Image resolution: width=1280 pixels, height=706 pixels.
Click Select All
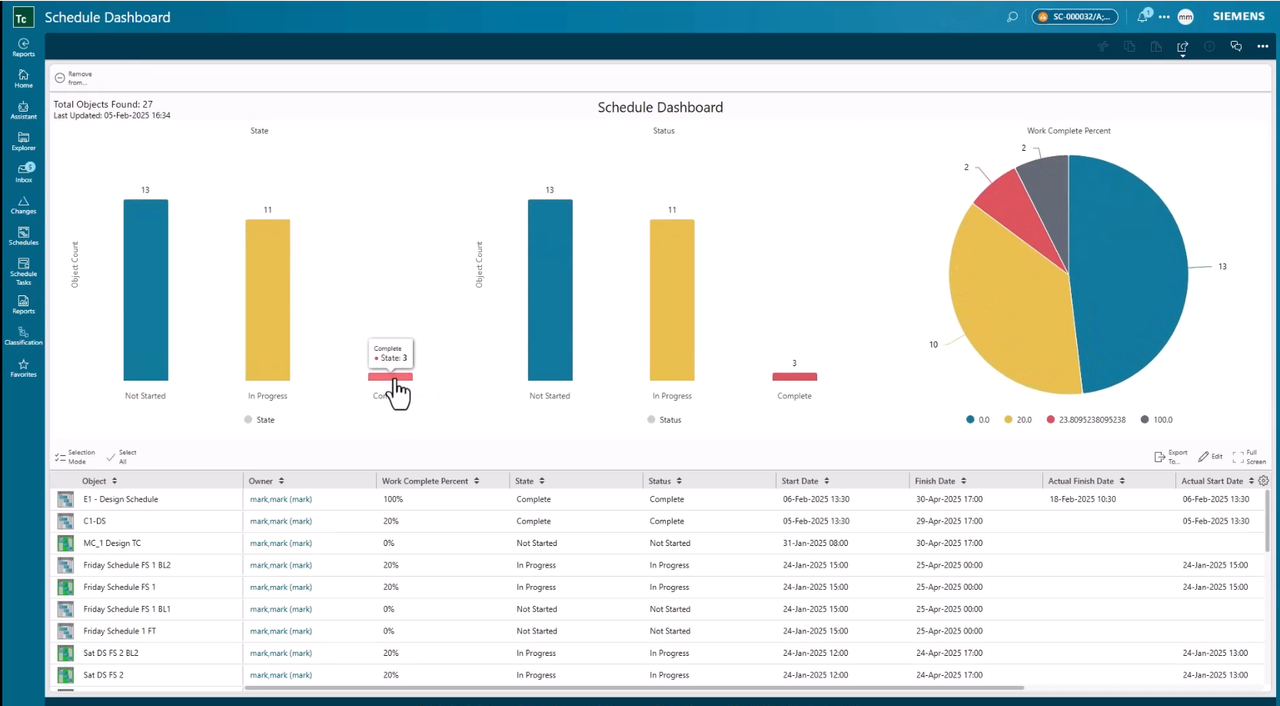point(122,457)
